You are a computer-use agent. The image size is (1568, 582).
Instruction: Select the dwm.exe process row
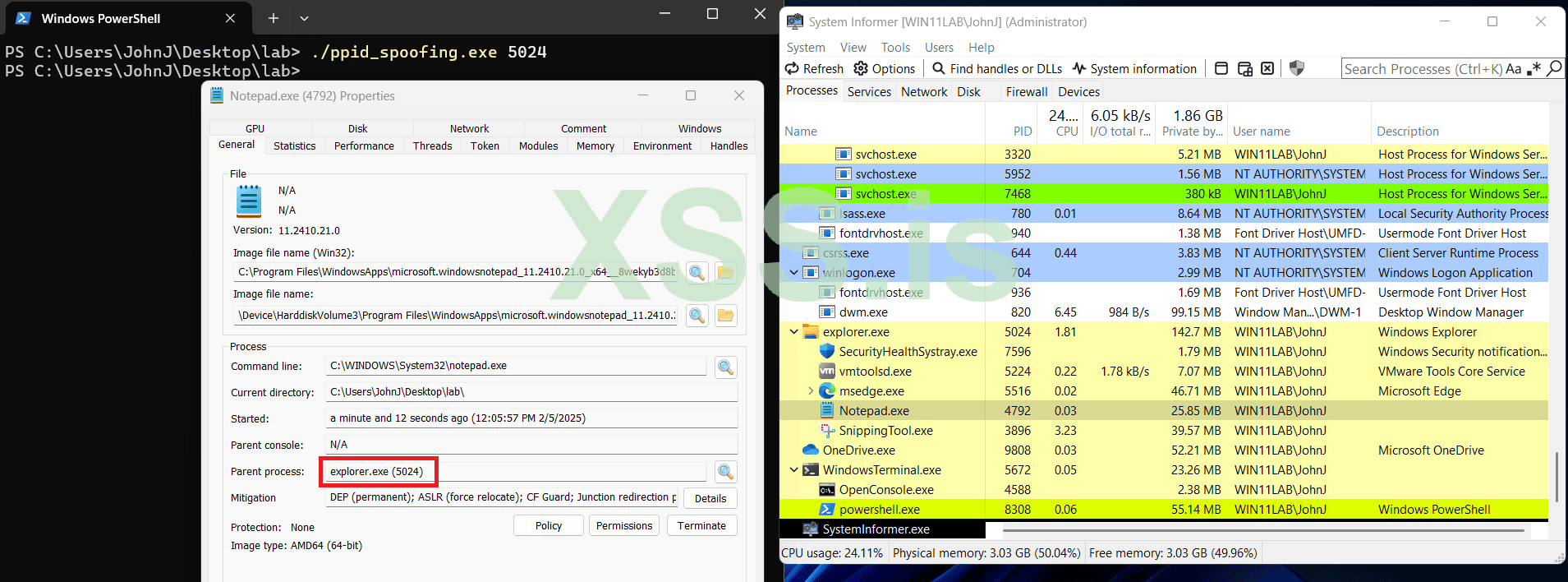coord(1163,312)
